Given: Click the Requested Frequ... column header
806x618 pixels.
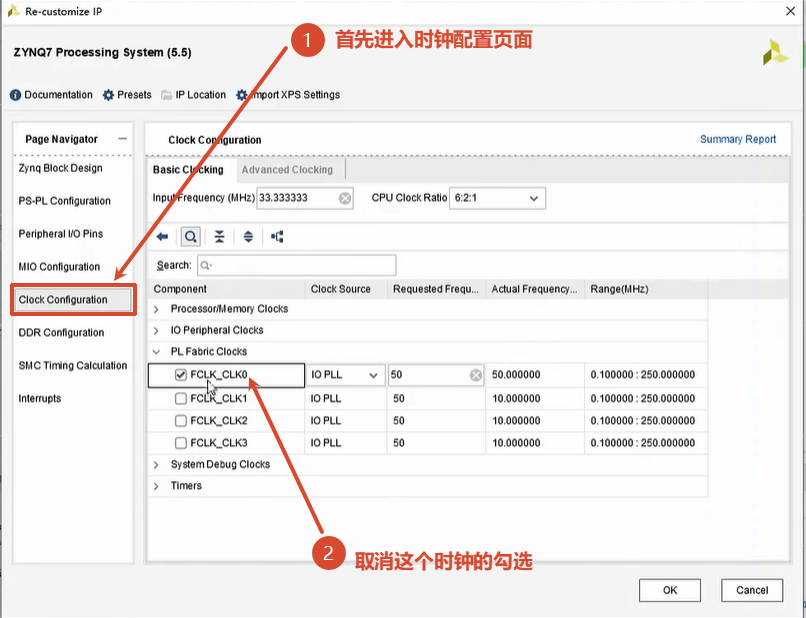Looking at the screenshot, I should [436, 289].
